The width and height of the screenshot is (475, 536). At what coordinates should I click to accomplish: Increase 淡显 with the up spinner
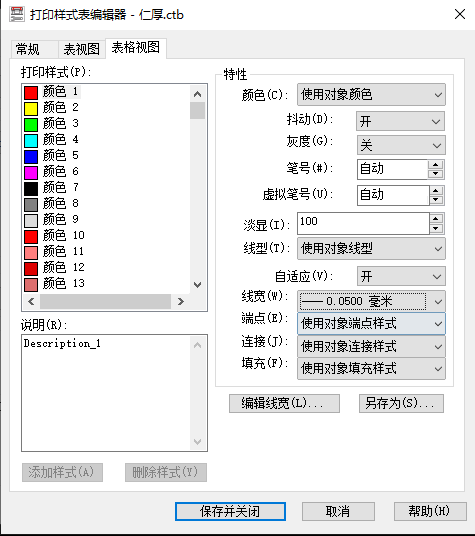pos(436,218)
